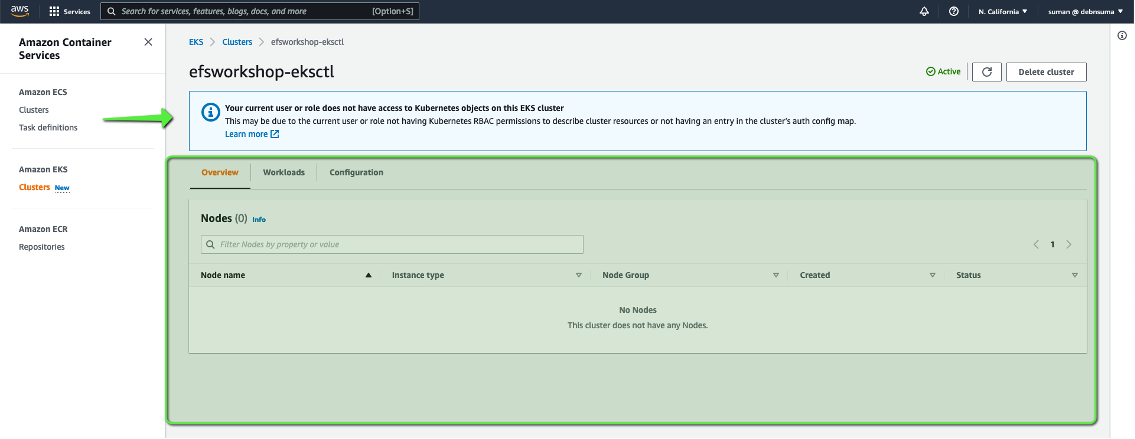Open Amazon EKS Clusters in sidebar

click(35, 187)
